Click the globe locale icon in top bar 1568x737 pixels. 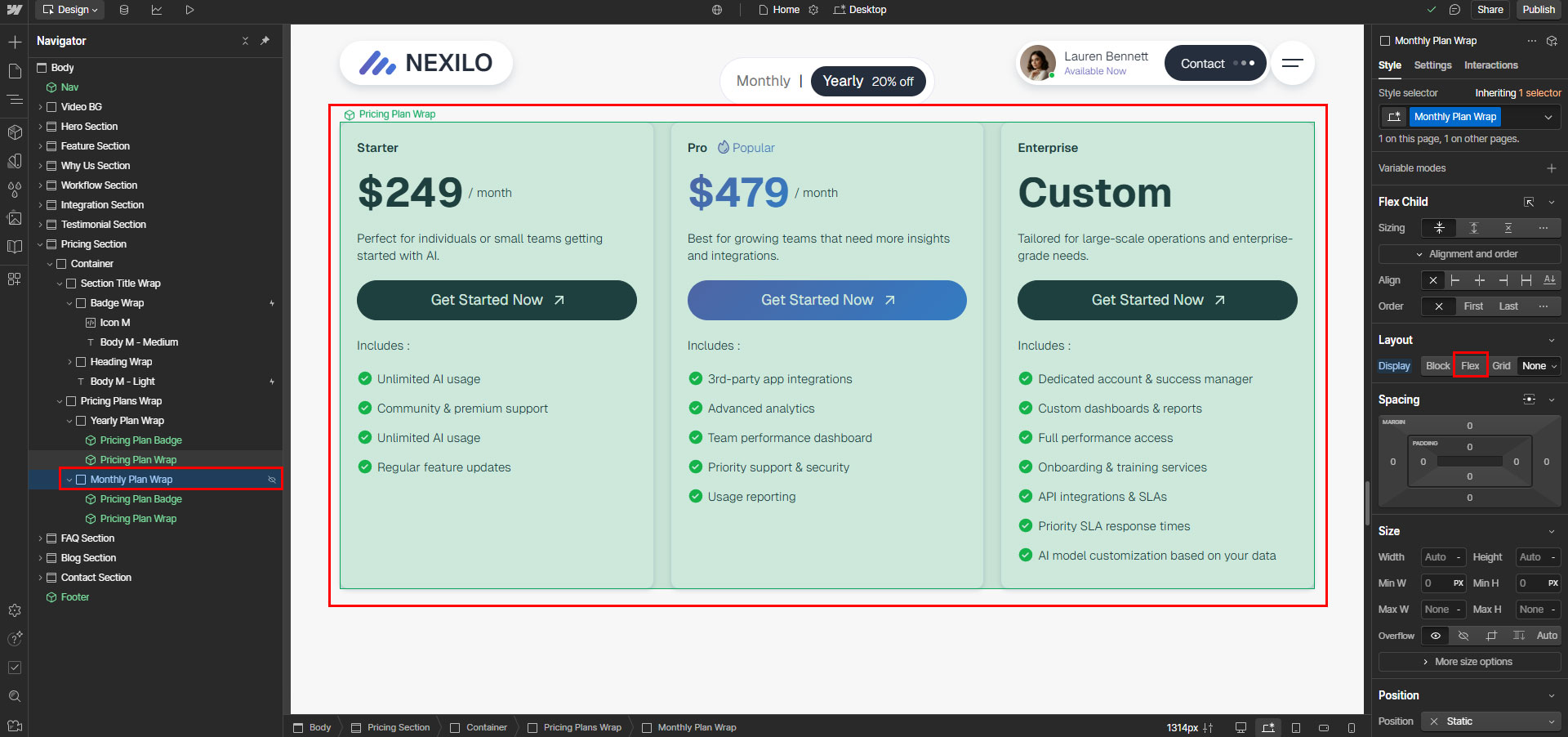pos(717,10)
